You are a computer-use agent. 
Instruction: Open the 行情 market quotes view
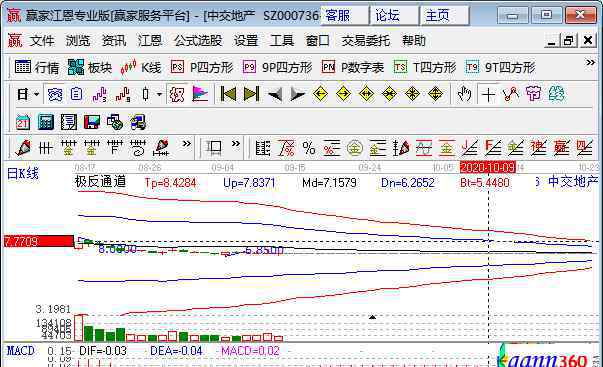pos(37,67)
